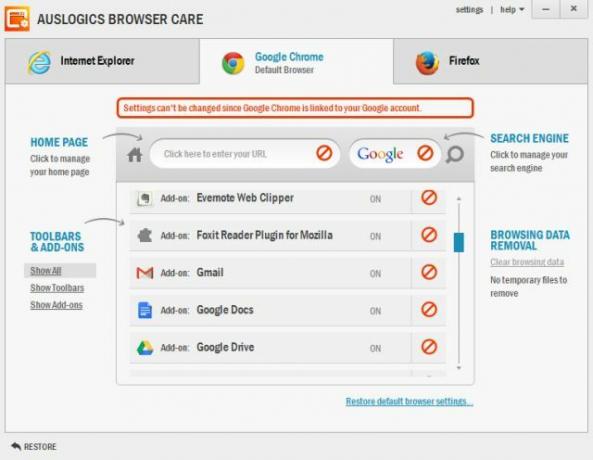
Task: Click the Evernote Web Clipper row name
Action: pyautogui.click(x=245, y=198)
